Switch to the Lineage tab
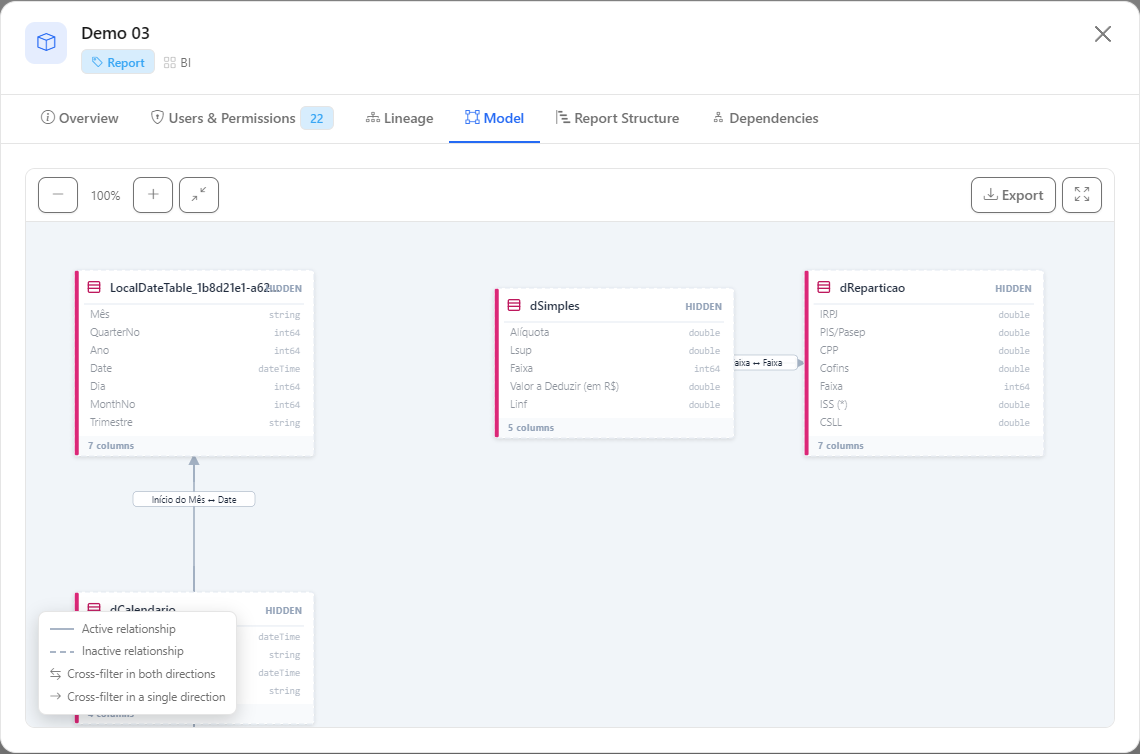 click(x=399, y=118)
